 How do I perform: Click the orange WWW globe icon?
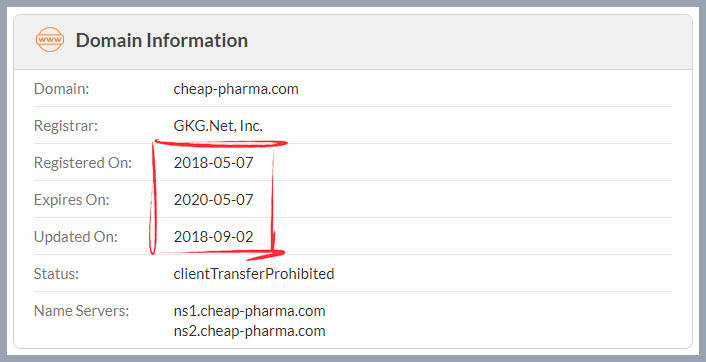click(x=50, y=40)
